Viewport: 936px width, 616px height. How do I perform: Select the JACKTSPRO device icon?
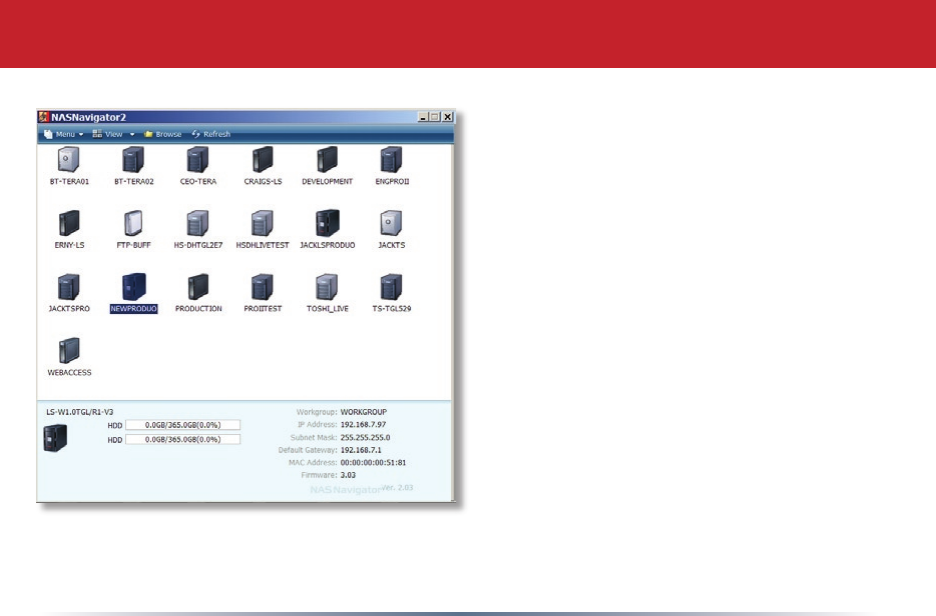coord(69,287)
